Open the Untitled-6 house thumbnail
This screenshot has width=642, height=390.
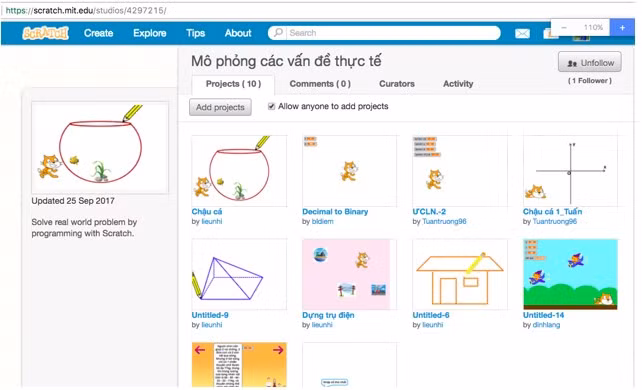(460, 274)
